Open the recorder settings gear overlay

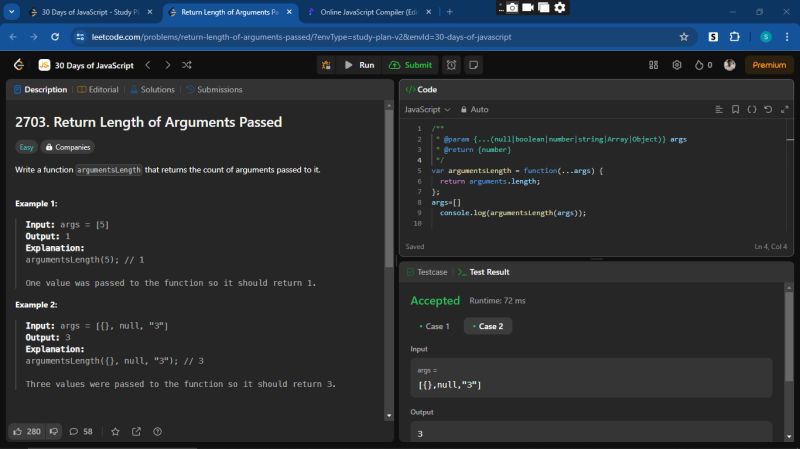[x=560, y=7]
